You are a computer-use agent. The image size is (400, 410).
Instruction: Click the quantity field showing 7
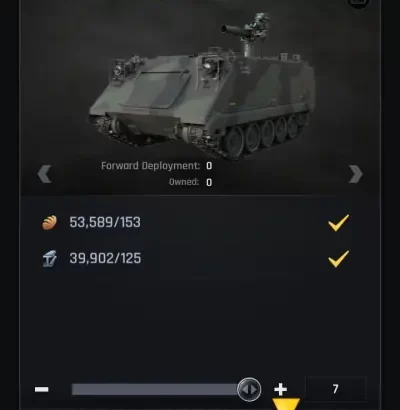[x=336, y=389]
